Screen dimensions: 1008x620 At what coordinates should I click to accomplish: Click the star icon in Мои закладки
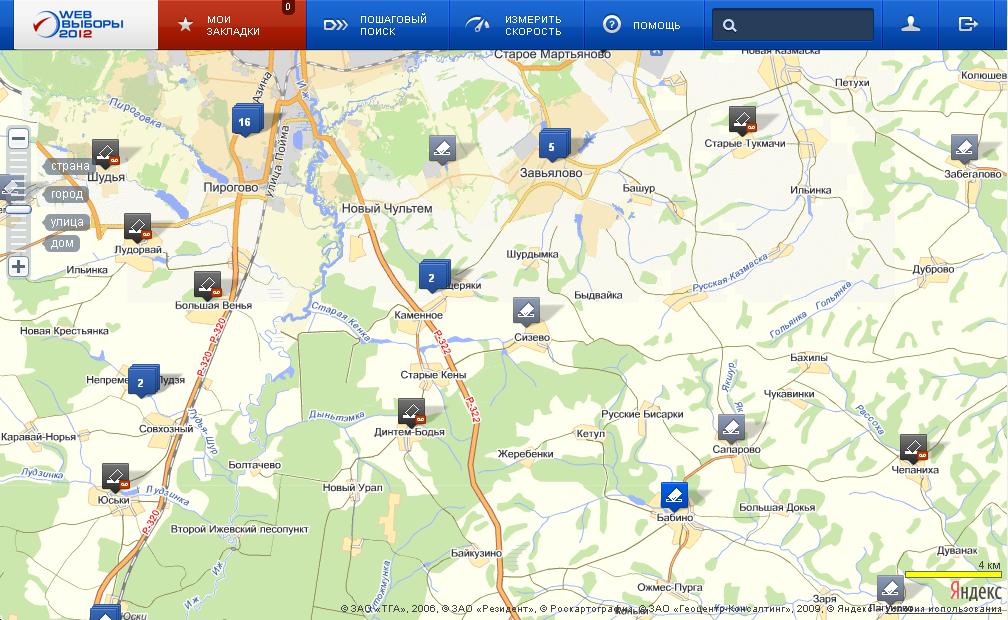point(185,25)
